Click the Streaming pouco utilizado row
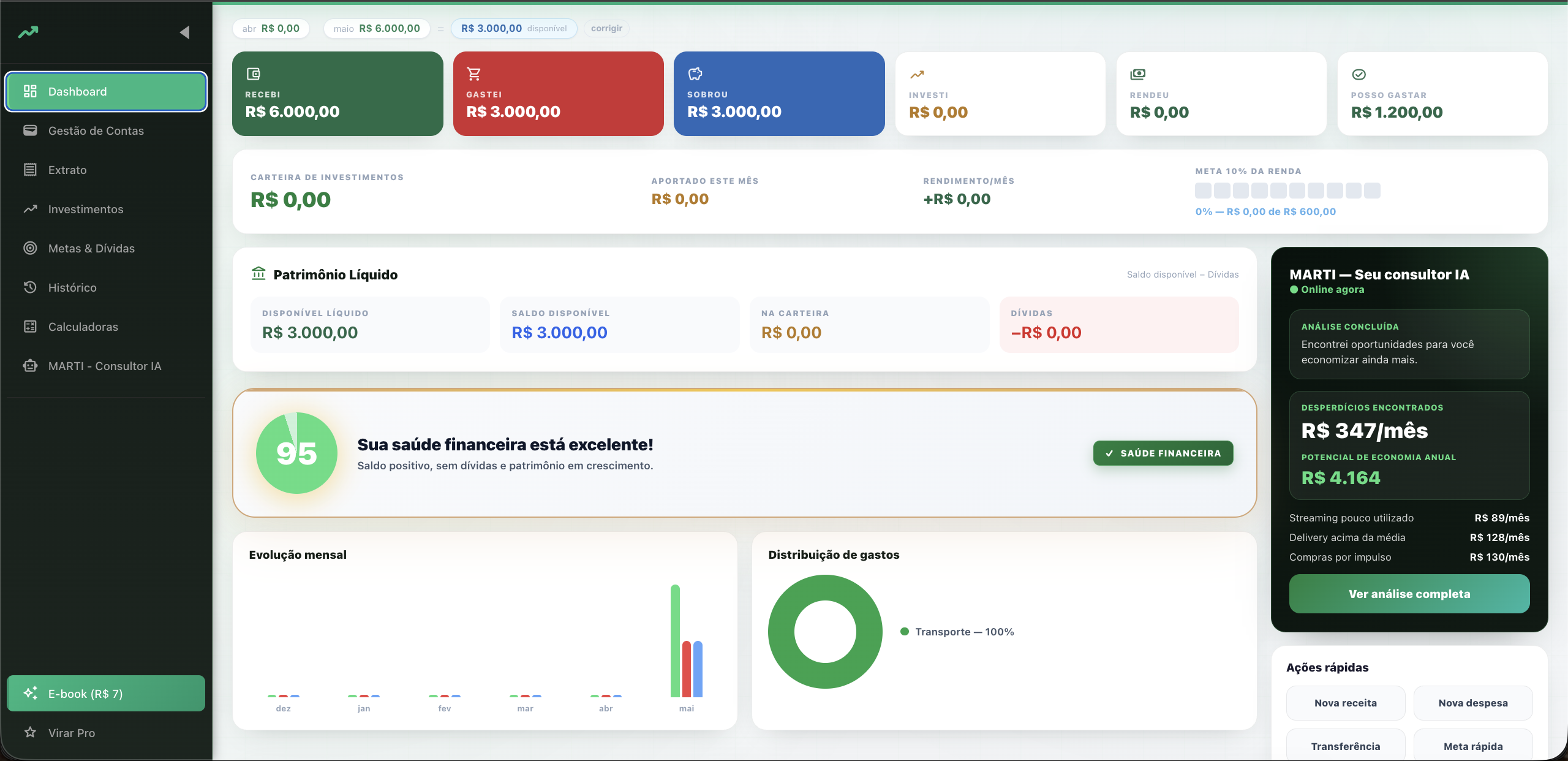The image size is (1568, 761). point(1409,518)
